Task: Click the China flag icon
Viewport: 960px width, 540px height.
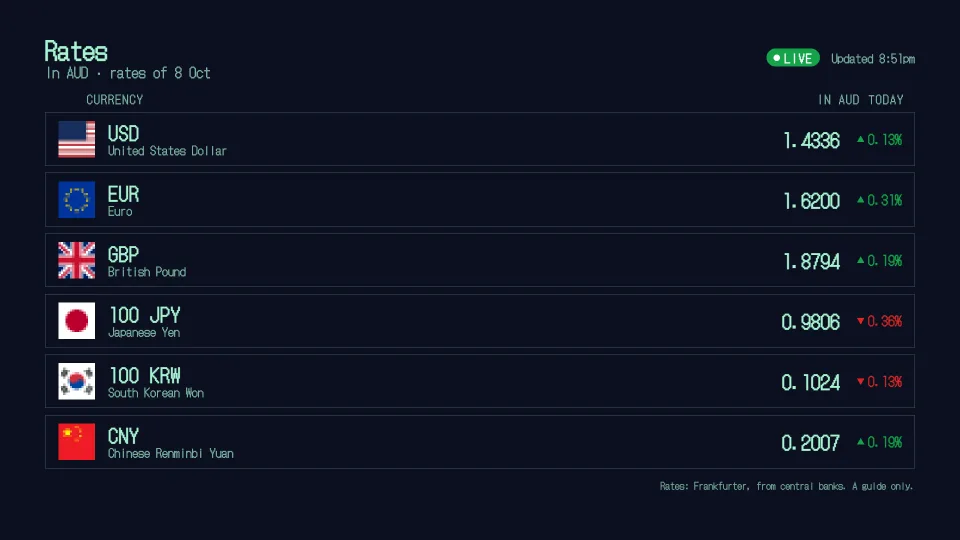Action: [77, 441]
